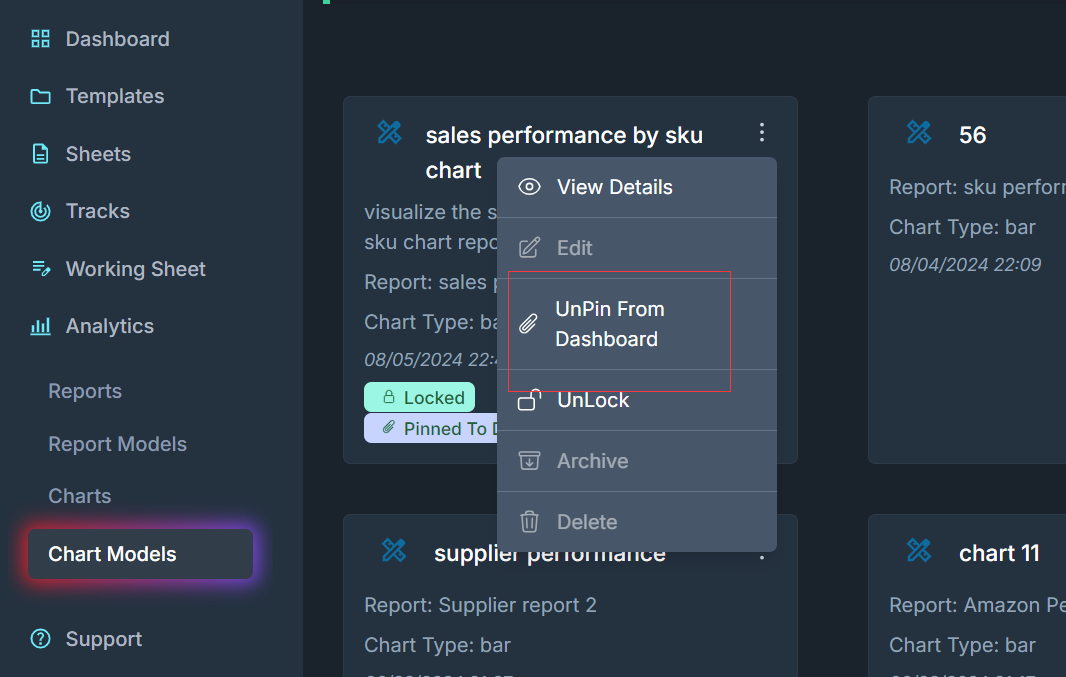Screen dimensions: 1066x677
Task: Open the Sheets section
Action: click(98, 154)
